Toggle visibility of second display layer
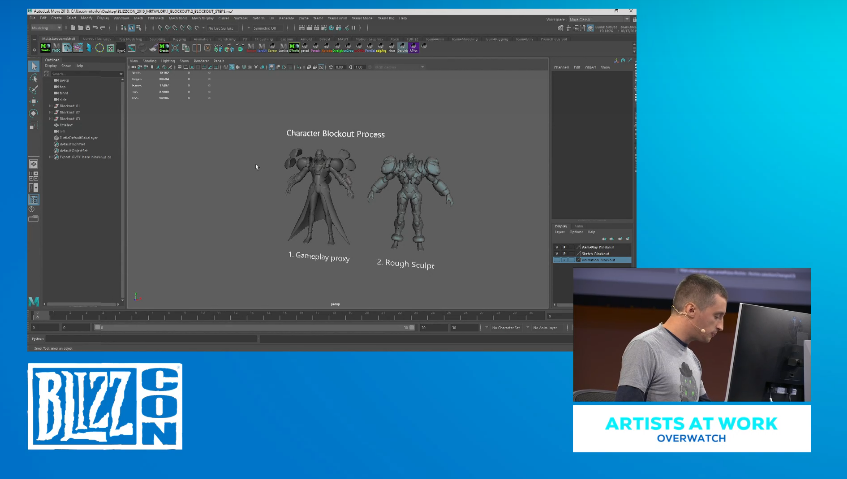847x479 pixels. [x=557, y=253]
